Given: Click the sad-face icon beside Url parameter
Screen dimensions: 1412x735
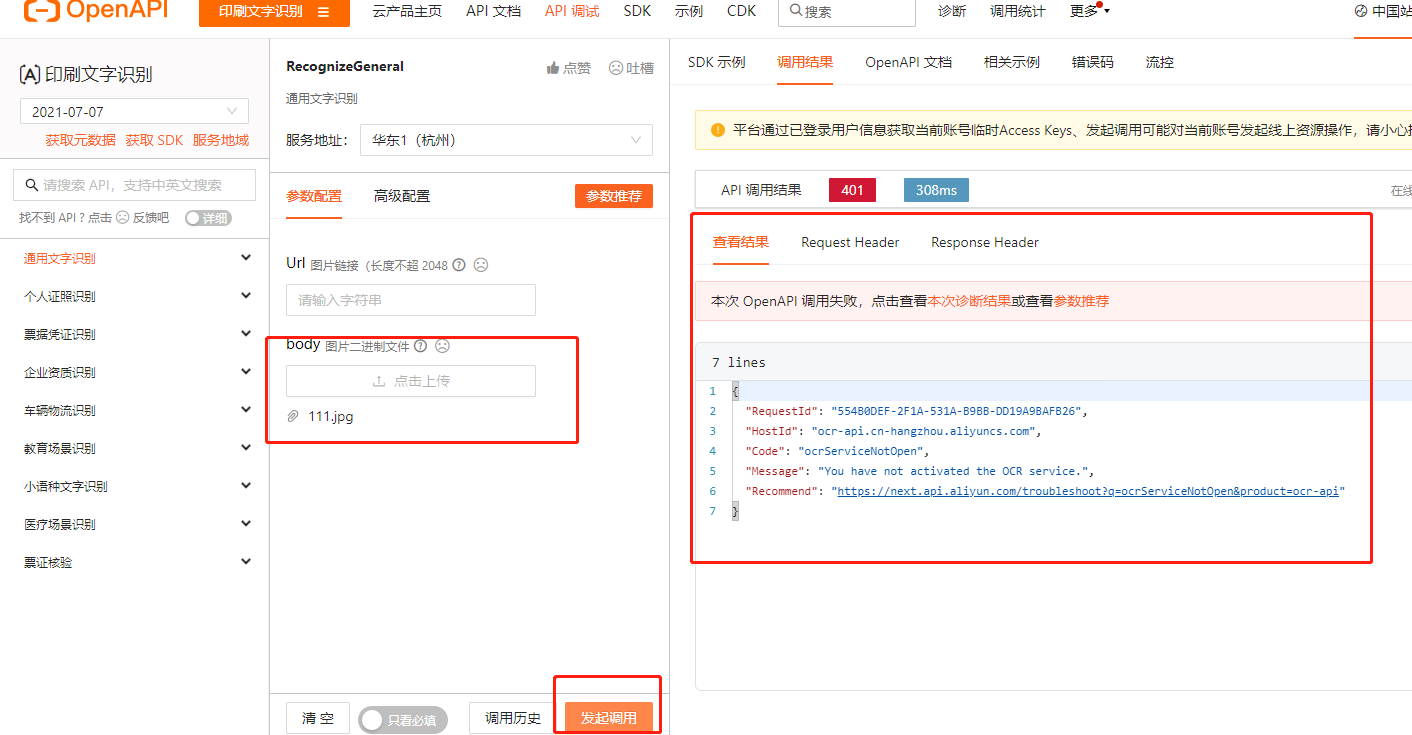Looking at the screenshot, I should pos(481,265).
